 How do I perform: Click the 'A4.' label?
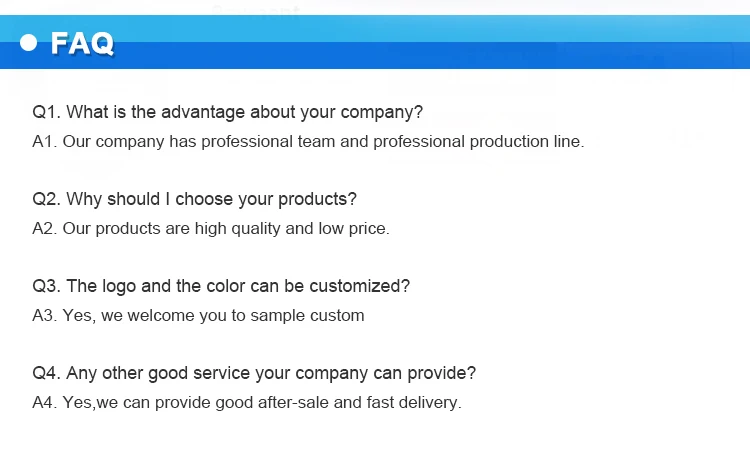(45, 403)
